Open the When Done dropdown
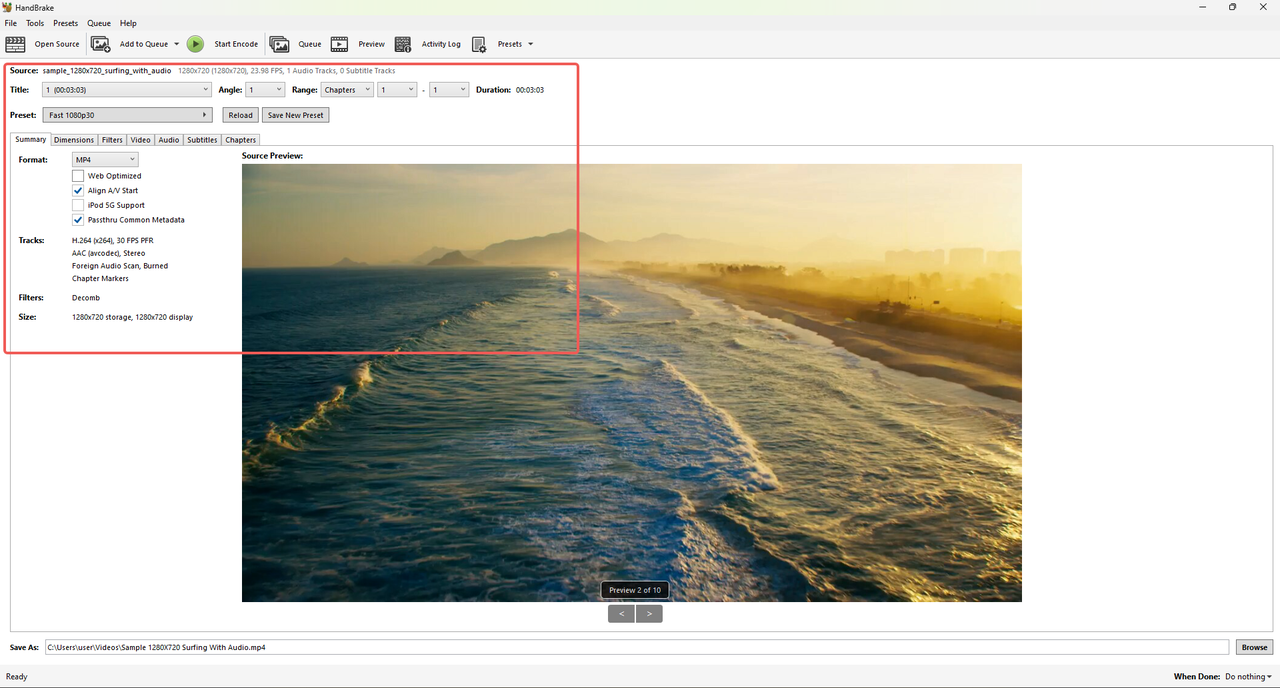This screenshot has height=688, width=1280. click(x=1249, y=677)
